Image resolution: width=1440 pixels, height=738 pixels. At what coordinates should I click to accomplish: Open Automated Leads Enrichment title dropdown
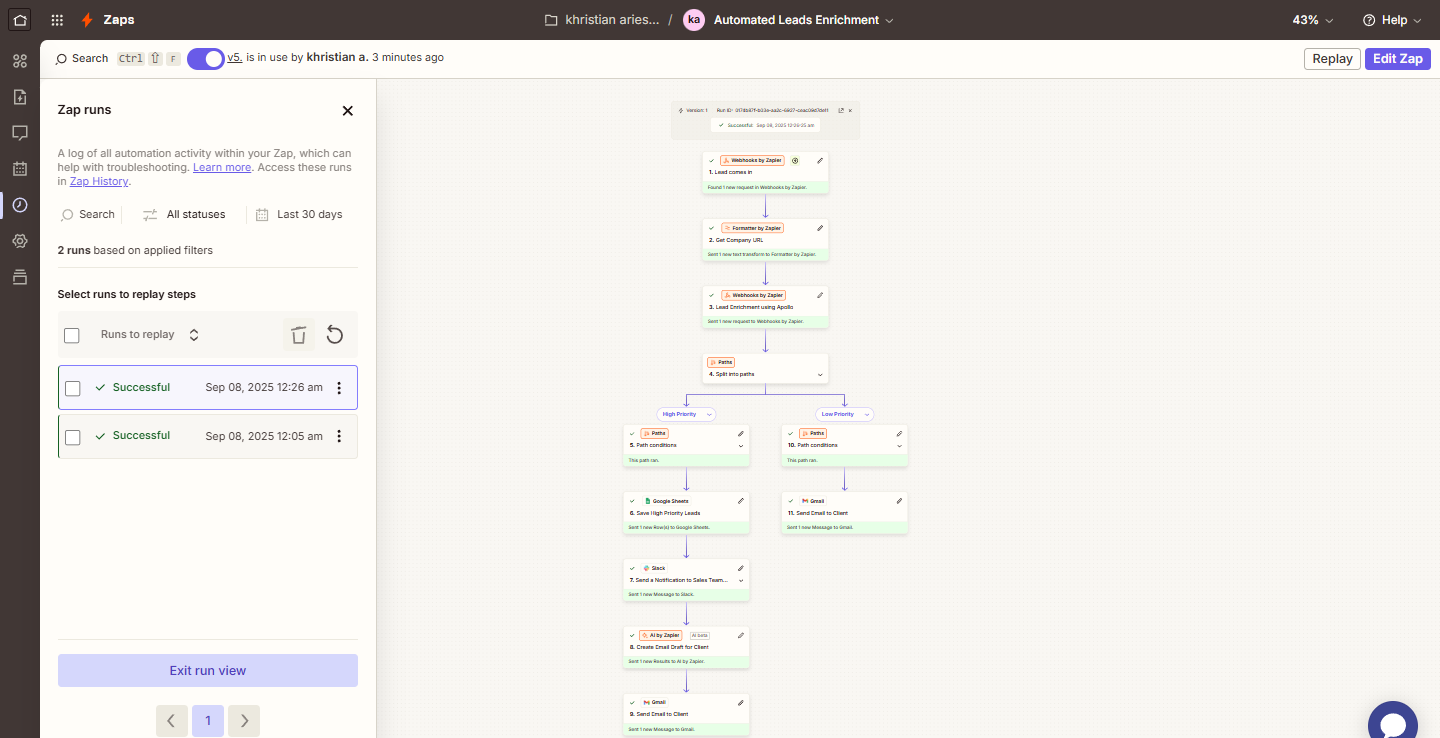(889, 20)
